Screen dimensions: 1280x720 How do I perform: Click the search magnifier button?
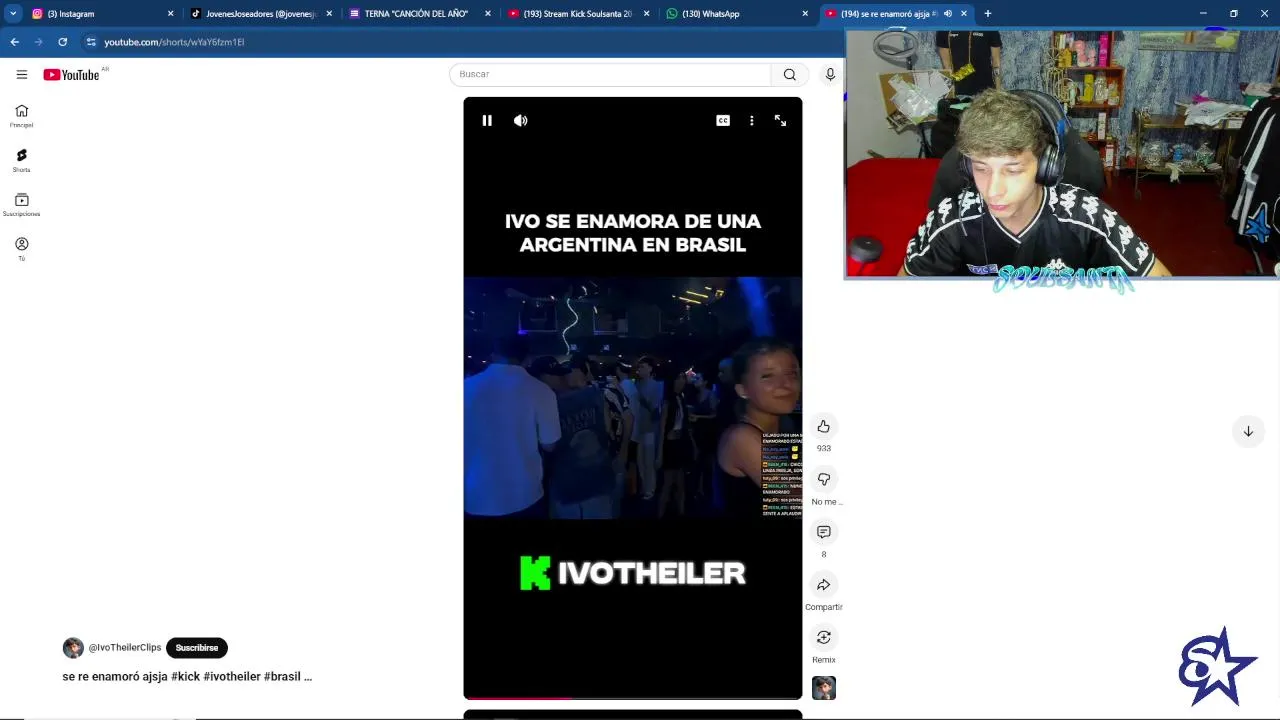pos(790,74)
